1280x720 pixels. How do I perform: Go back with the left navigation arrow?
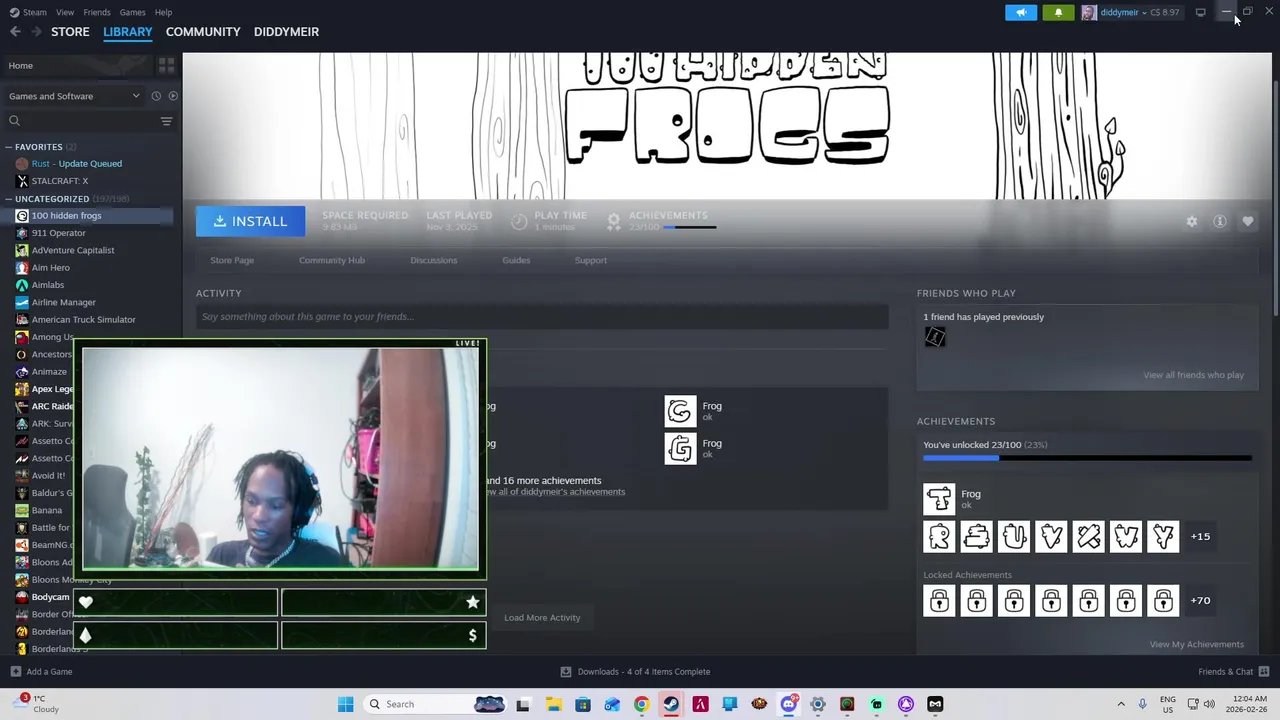point(15,32)
